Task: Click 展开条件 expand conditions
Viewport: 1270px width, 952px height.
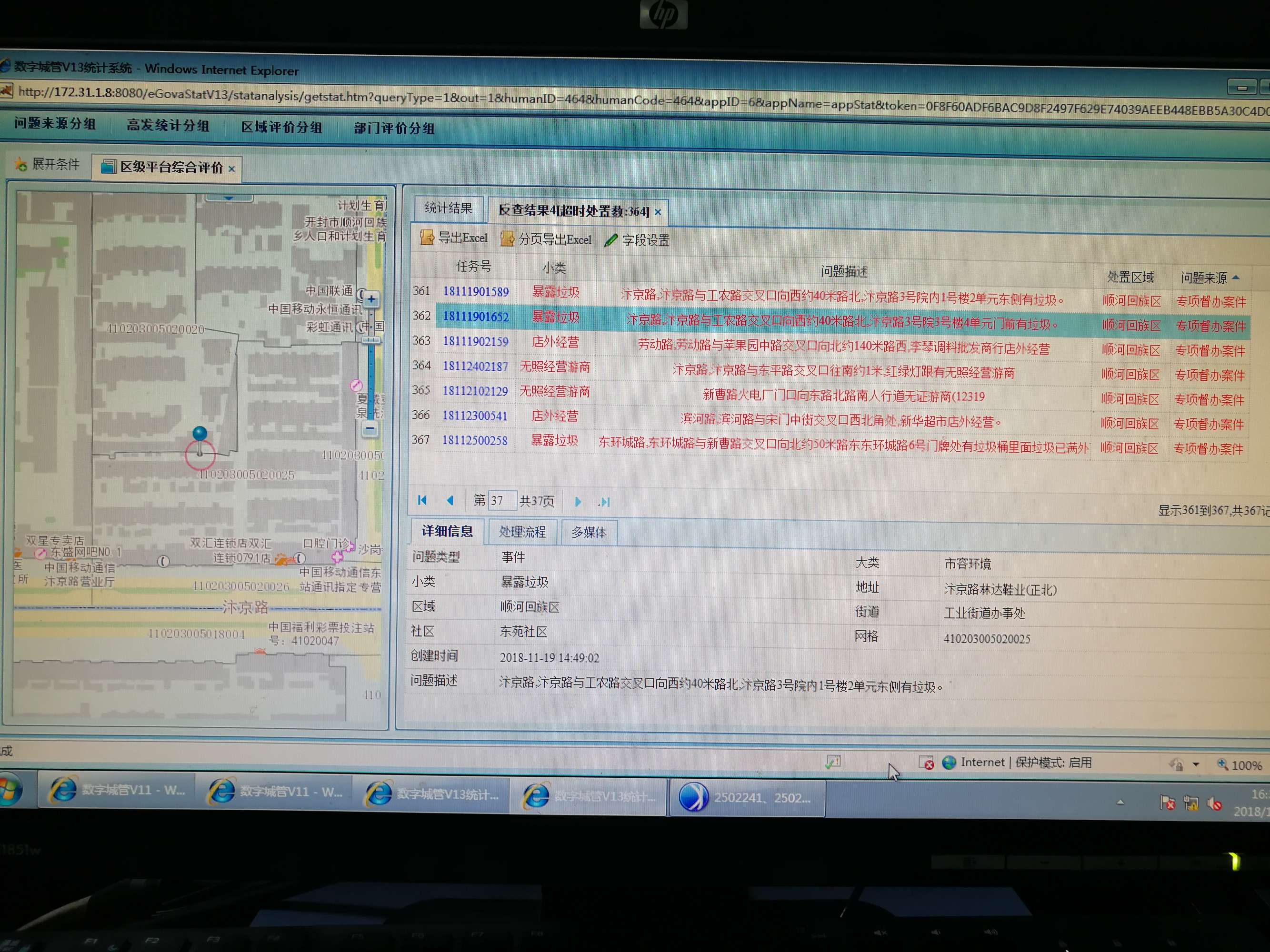Action: pos(47,164)
